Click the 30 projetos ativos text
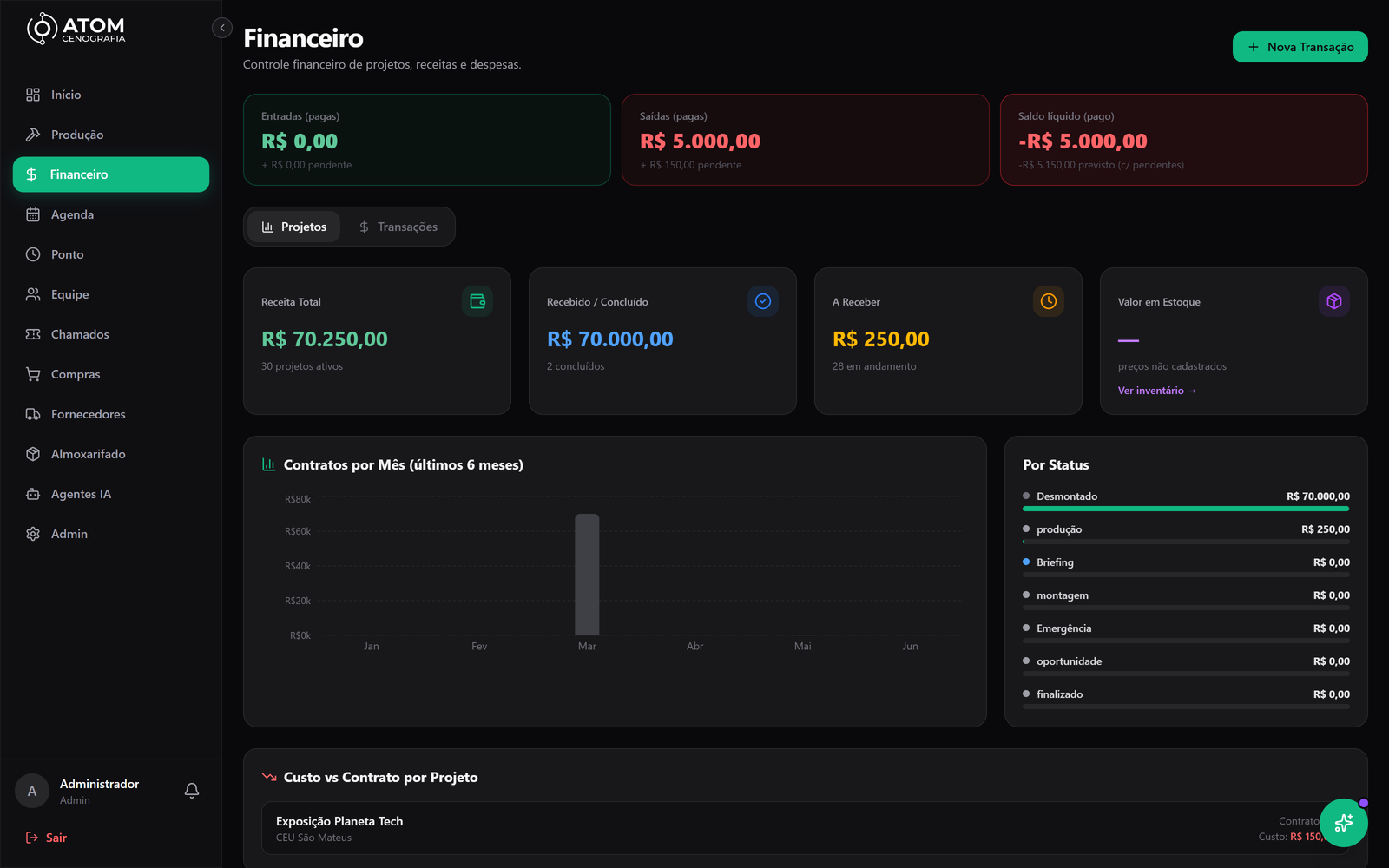The width and height of the screenshot is (1389, 868). 302,366
